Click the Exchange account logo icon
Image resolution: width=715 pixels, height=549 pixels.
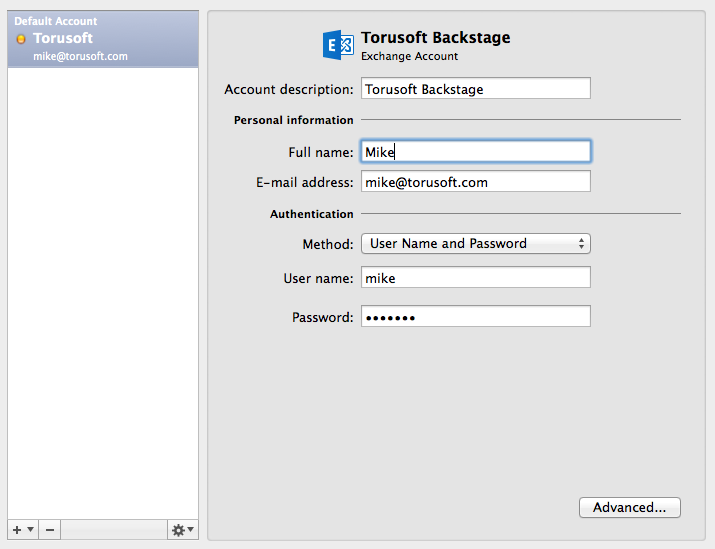pos(338,45)
